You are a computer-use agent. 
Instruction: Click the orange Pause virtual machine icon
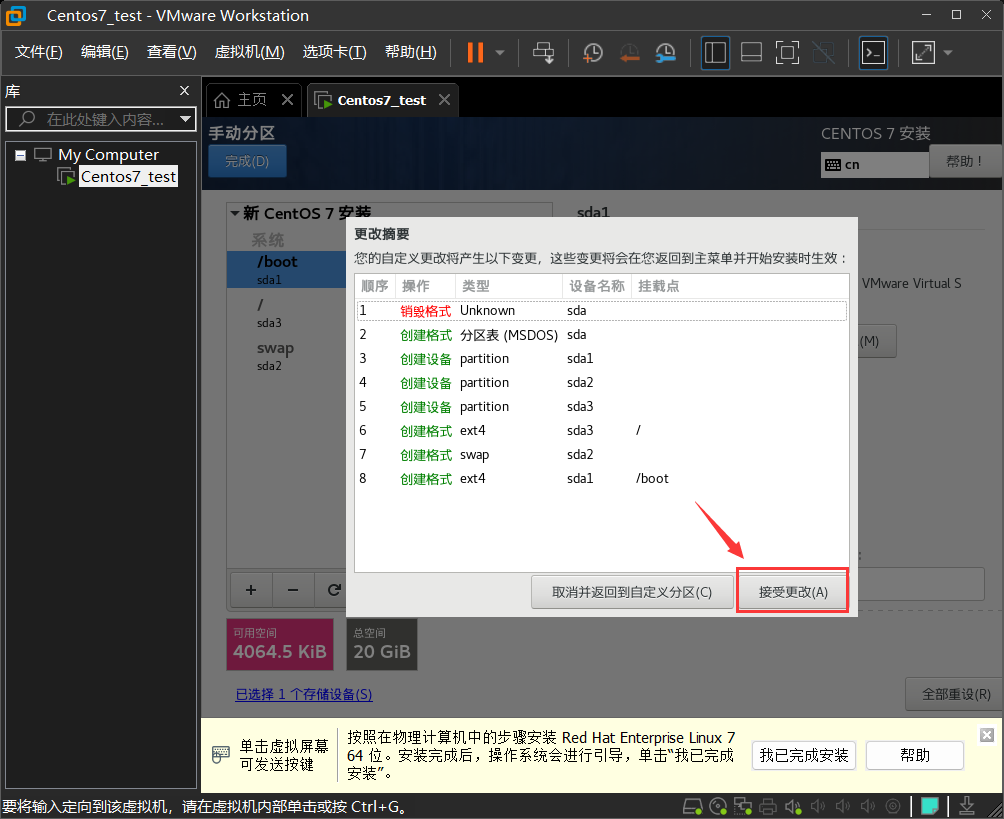coord(475,53)
